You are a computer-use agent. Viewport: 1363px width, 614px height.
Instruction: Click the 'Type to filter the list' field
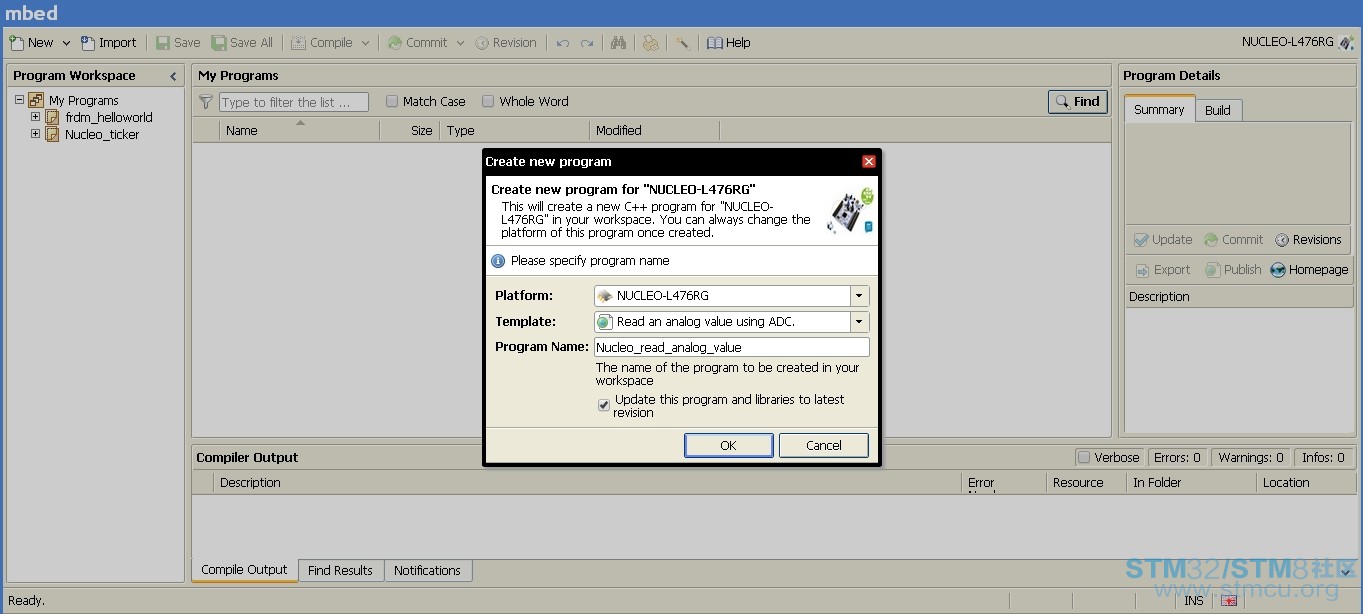[x=294, y=102]
